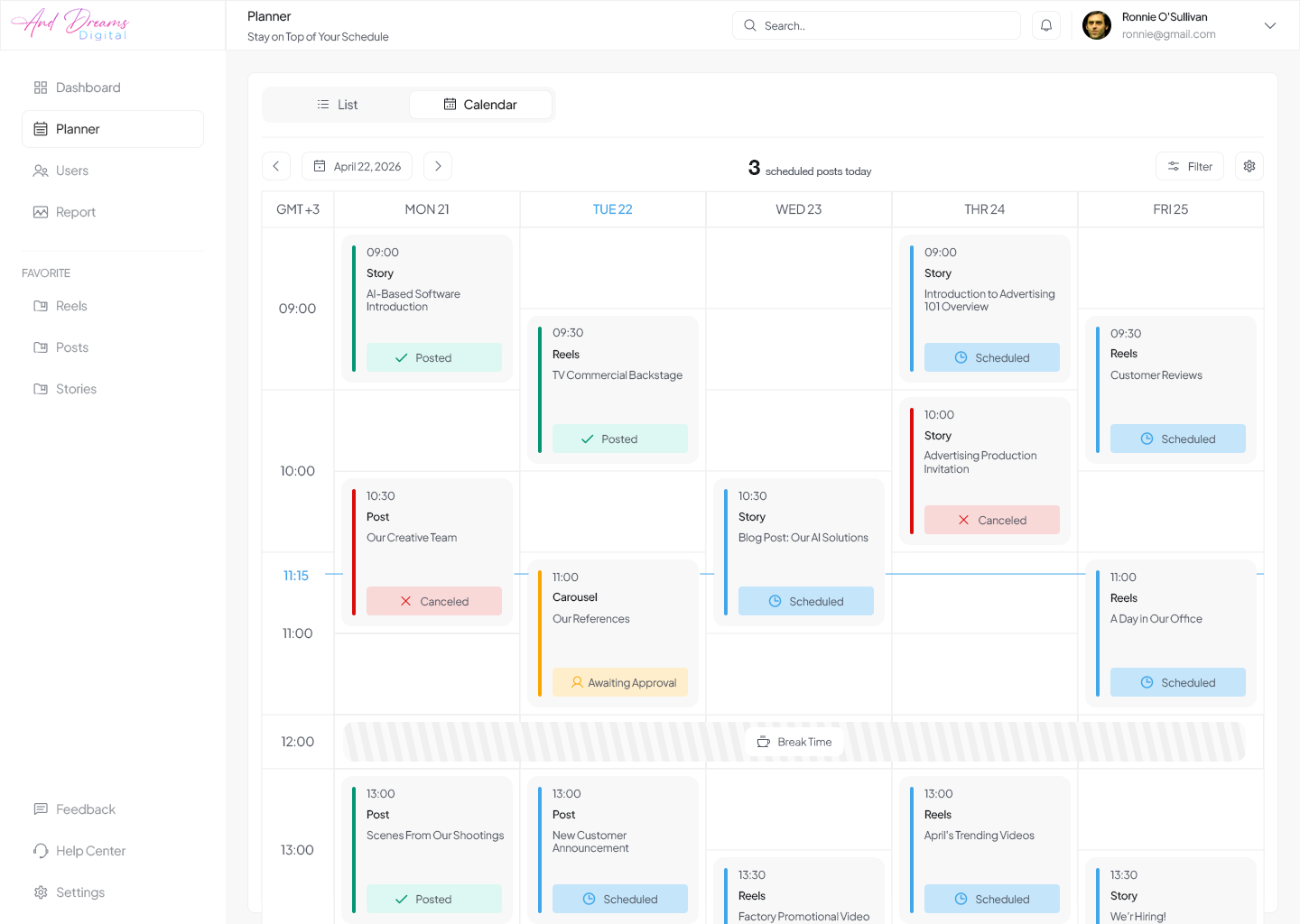Open the April 22, 2026 date picker
Screen dimensions: 1300x924
point(357,166)
